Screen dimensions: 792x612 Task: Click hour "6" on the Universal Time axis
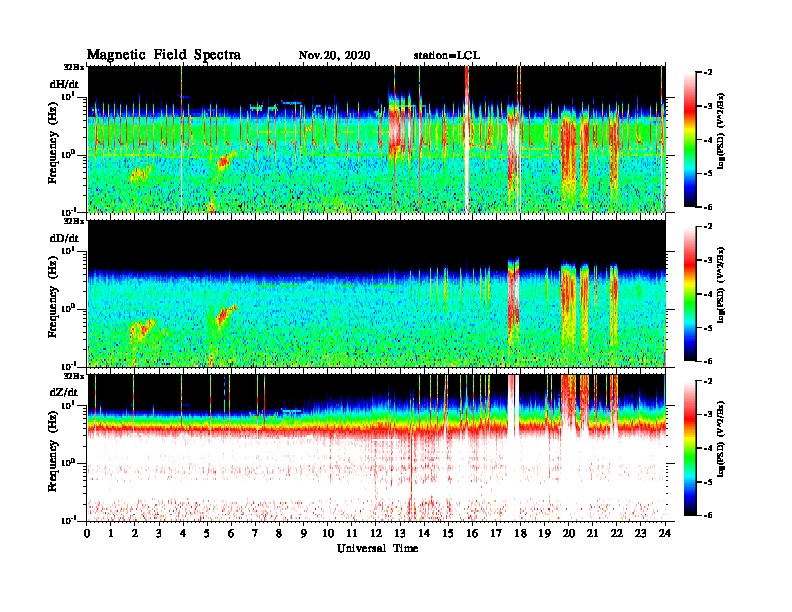[x=231, y=533]
